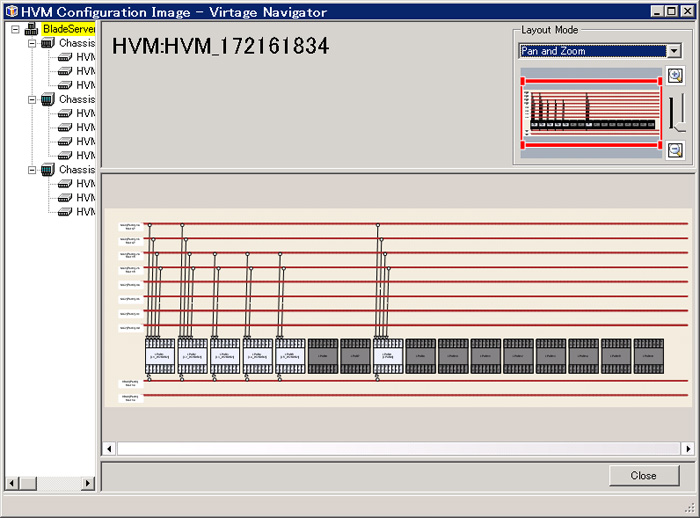Select the rightmost gray LPAR block
Viewport: 700px width, 518px height.
[649, 356]
